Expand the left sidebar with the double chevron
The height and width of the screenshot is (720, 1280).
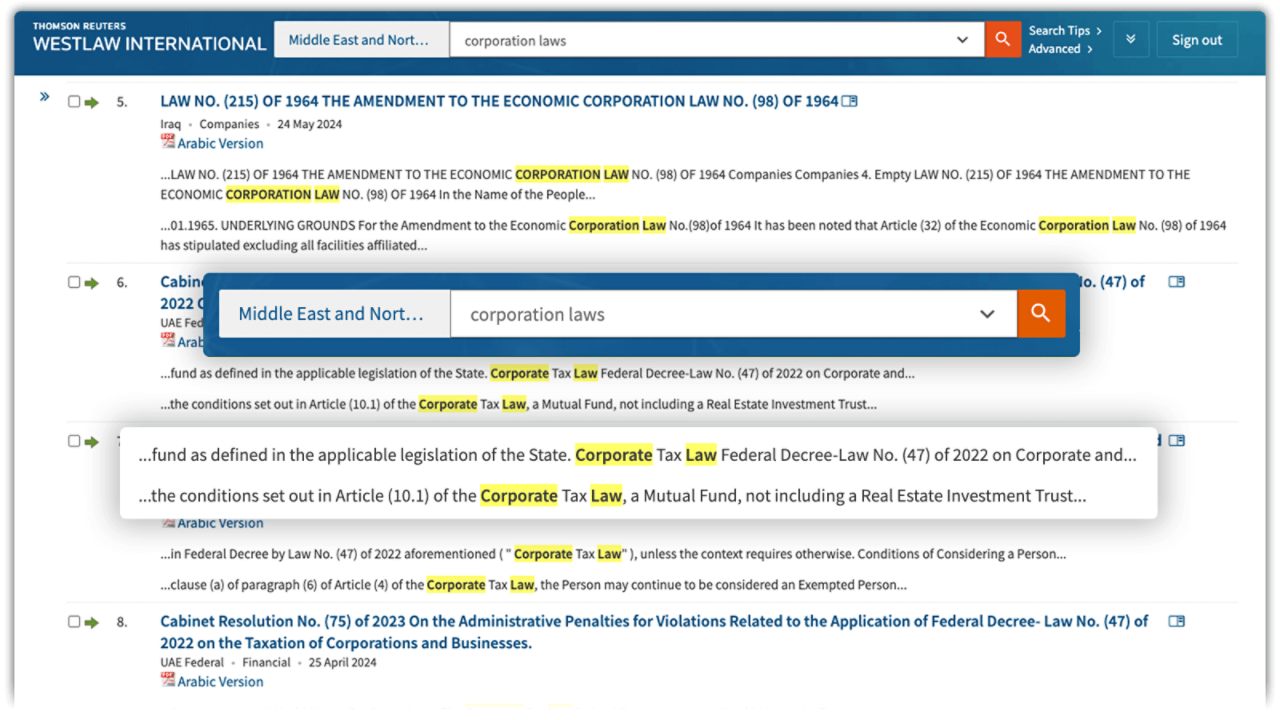pyautogui.click(x=44, y=97)
